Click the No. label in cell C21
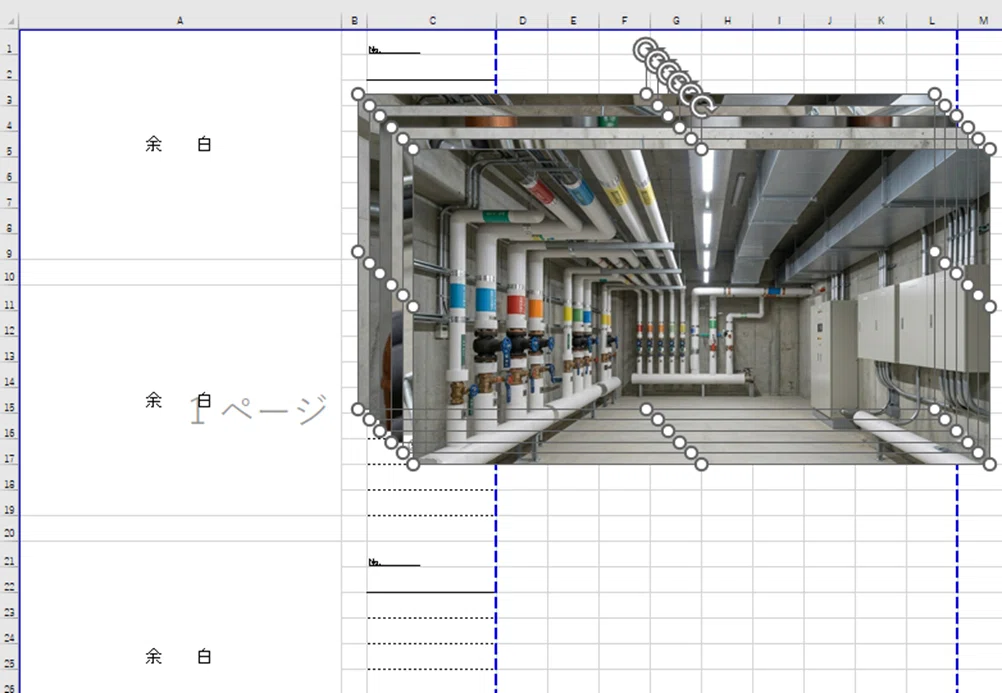 pos(375,562)
